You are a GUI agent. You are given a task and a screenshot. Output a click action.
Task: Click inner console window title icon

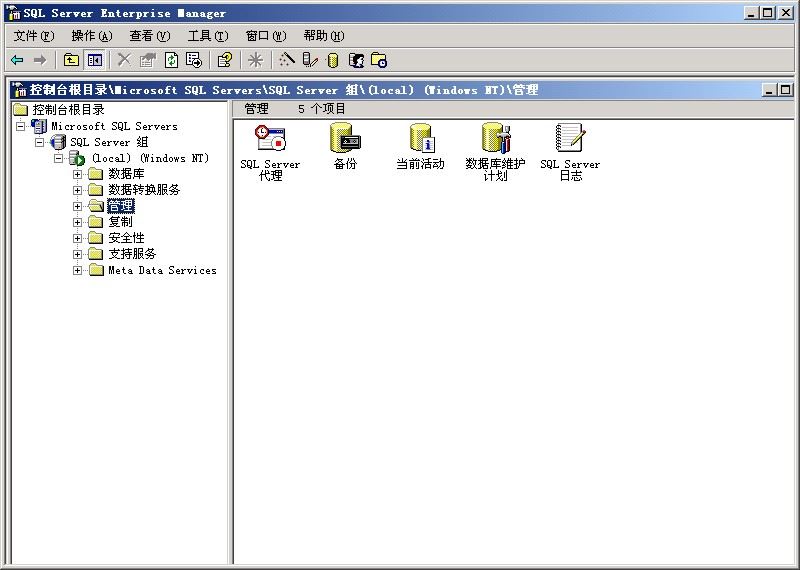19,90
